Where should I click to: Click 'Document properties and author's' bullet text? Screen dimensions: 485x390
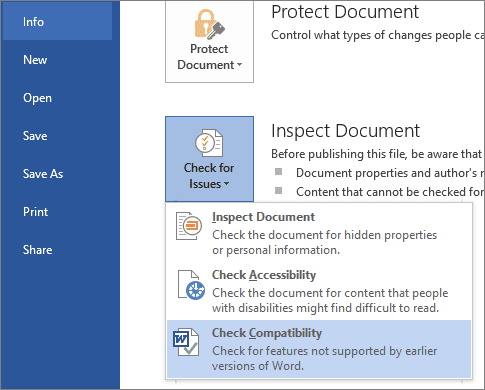(x=387, y=173)
